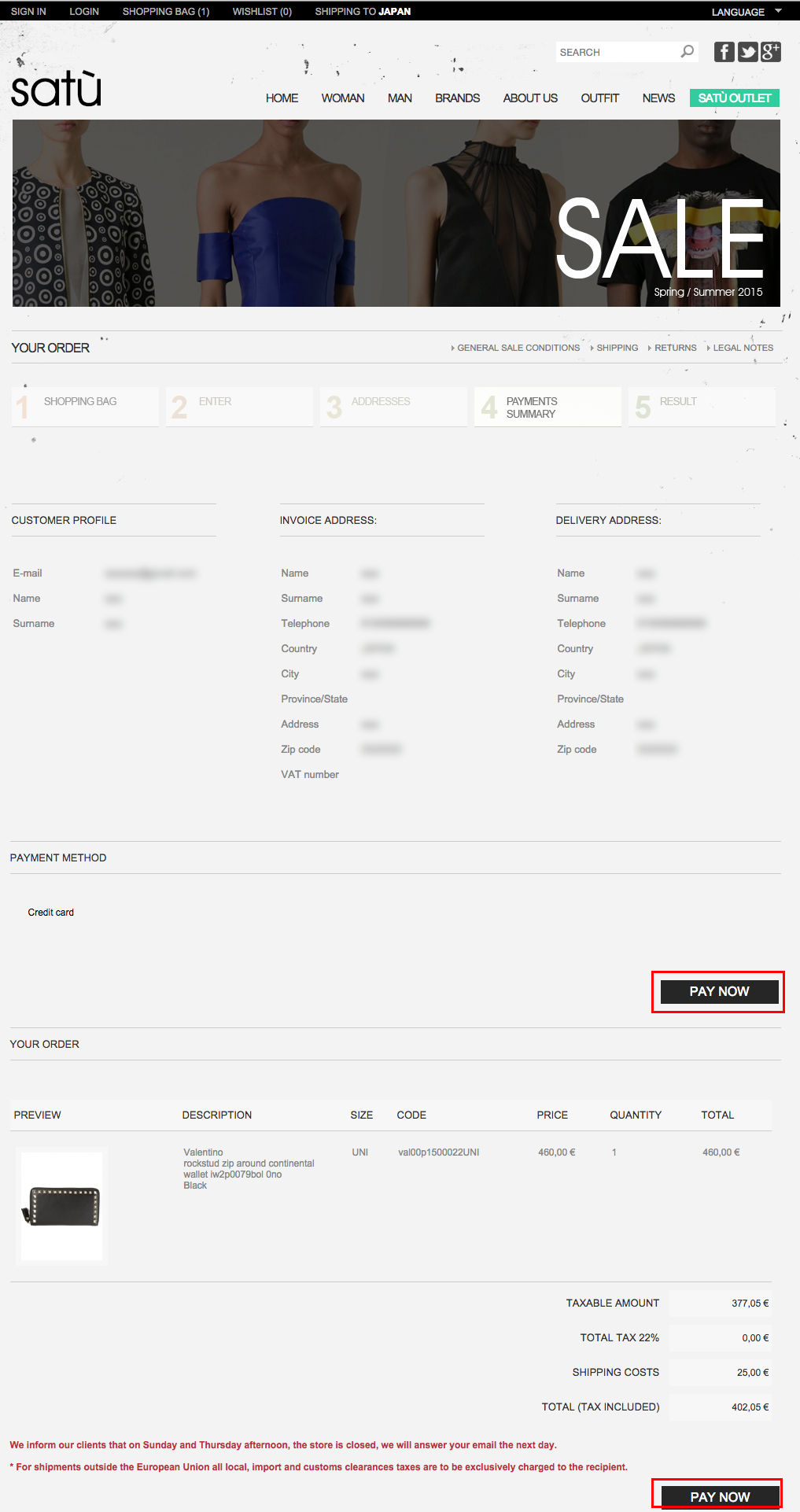This screenshot has width=800, height=1512.
Task: Click the Customer Profile heading
Action: 64,521
